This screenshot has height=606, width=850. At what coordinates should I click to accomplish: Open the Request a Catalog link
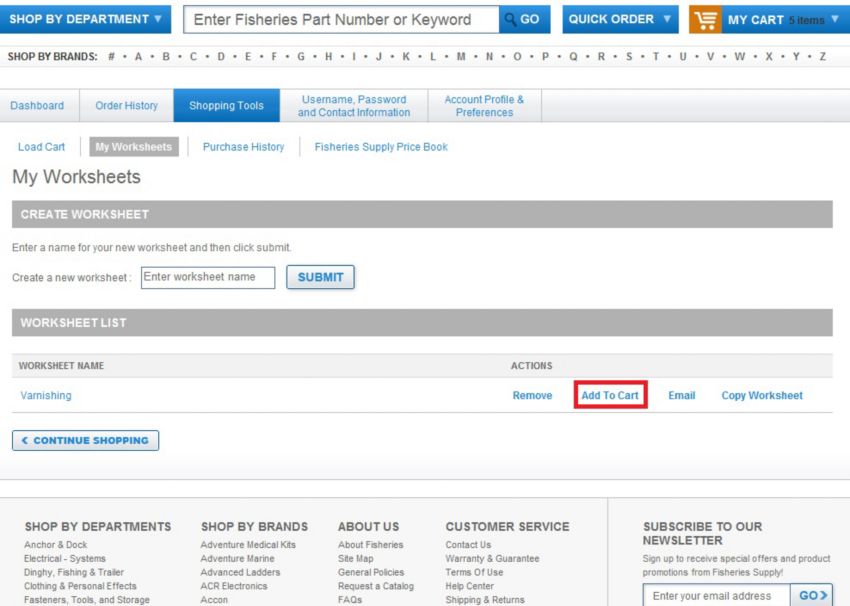click(376, 586)
